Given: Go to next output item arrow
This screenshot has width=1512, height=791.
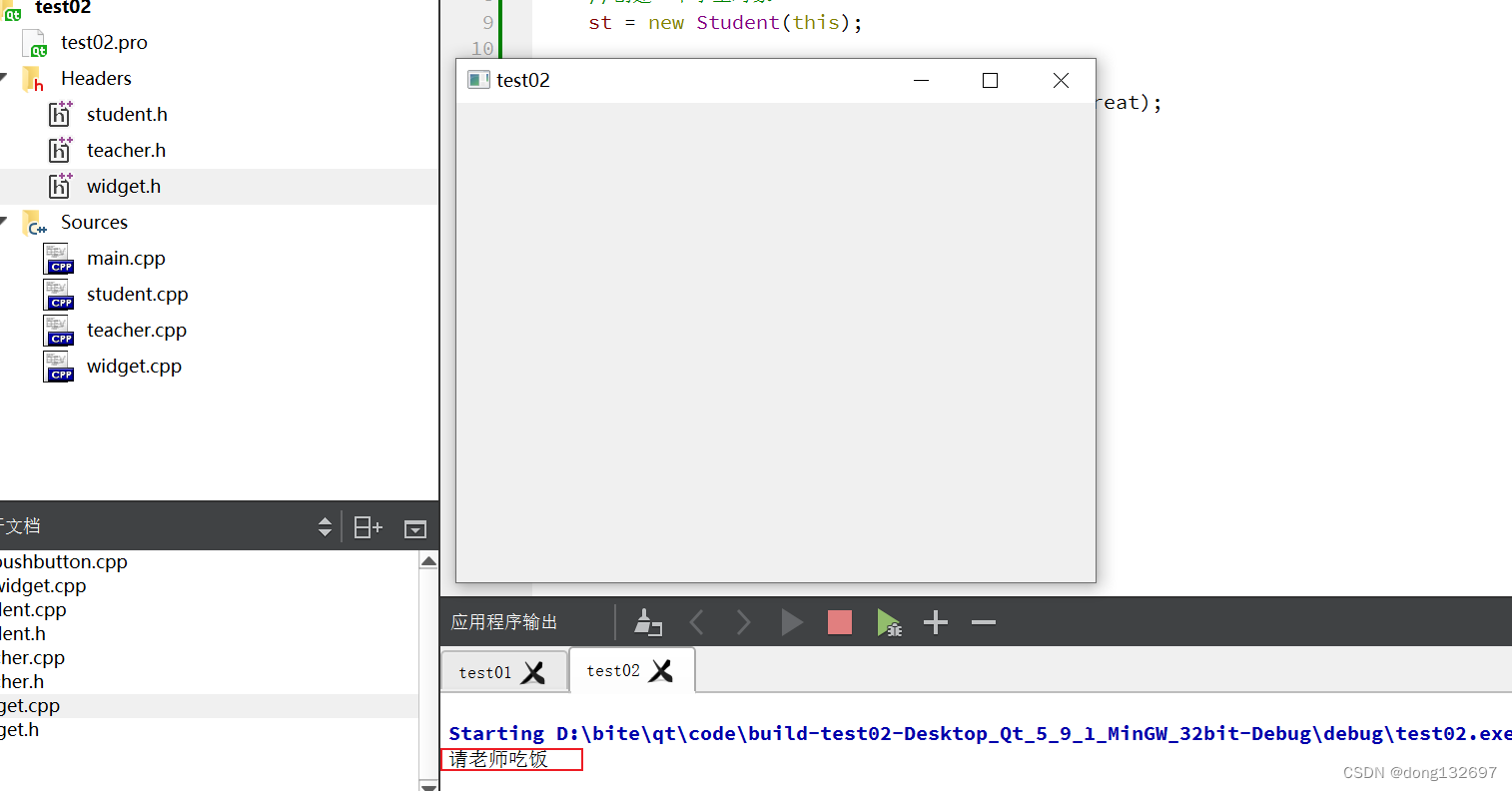Looking at the screenshot, I should (743, 622).
